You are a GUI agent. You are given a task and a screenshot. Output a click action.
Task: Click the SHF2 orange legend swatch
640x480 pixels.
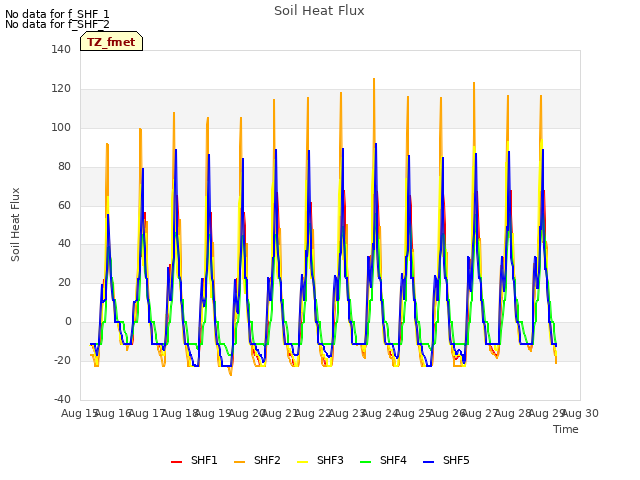[240, 462]
